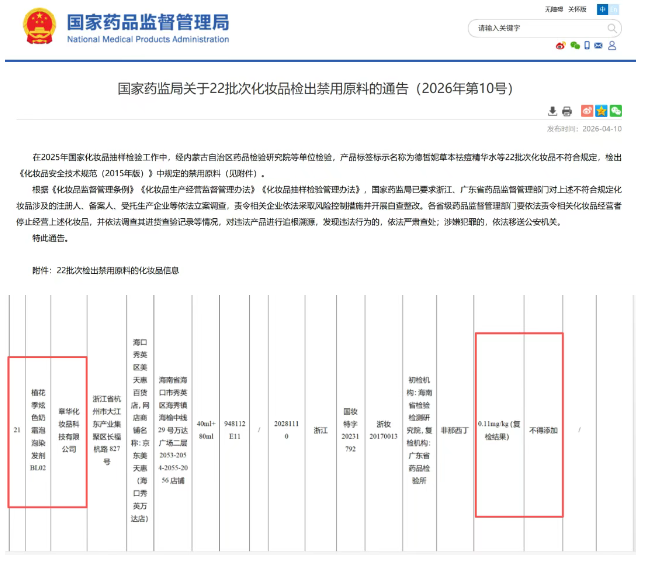
Task: Click the store cell 海口秀英区美天惠百货店
Action: coord(140,430)
